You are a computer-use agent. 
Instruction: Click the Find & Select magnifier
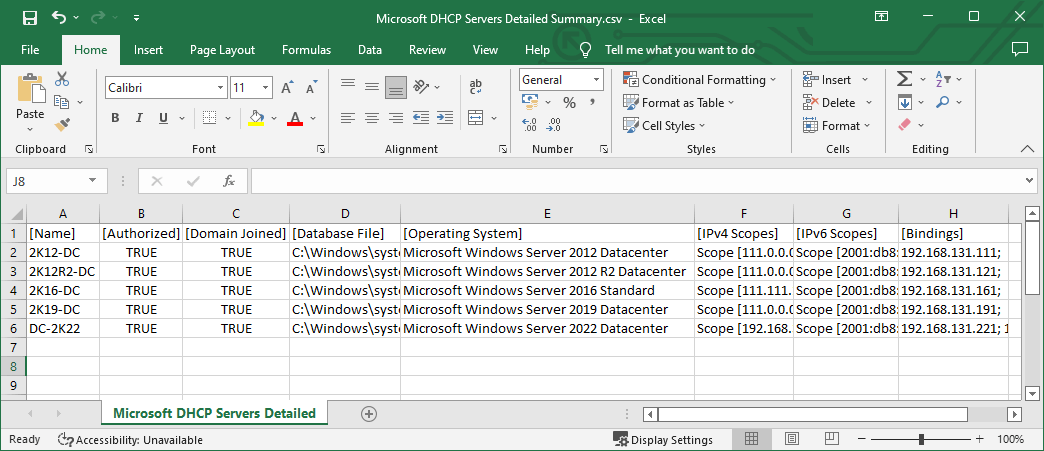click(943, 102)
